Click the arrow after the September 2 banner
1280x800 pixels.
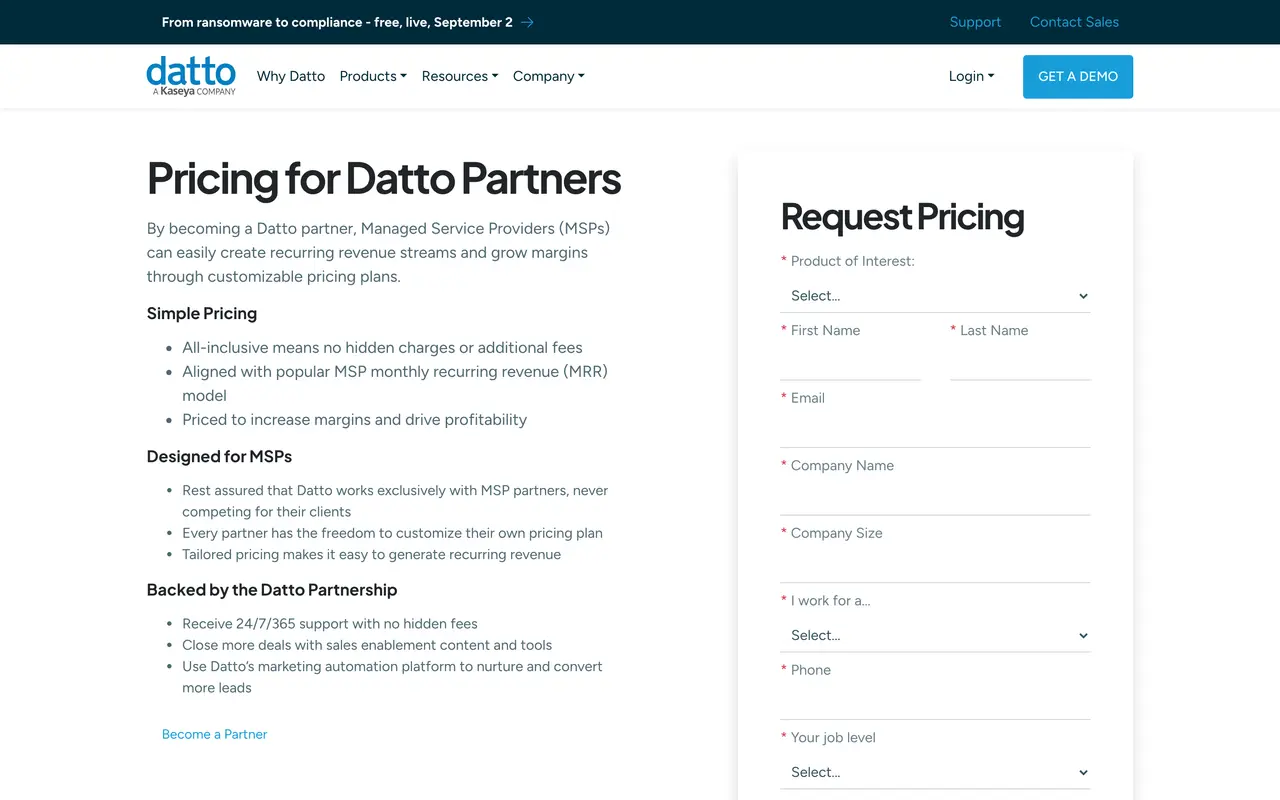527,22
